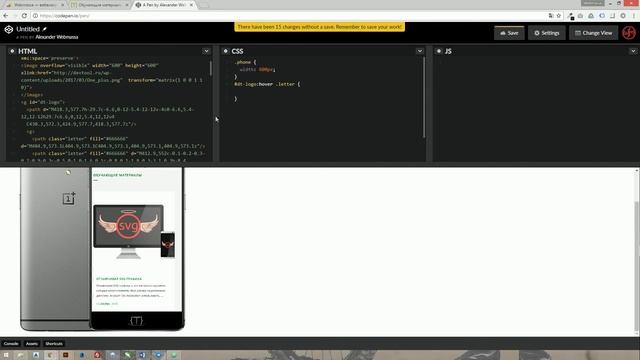This screenshot has height=360, width=640.
Task: Open the Assets panel
Action: [32, 344]
